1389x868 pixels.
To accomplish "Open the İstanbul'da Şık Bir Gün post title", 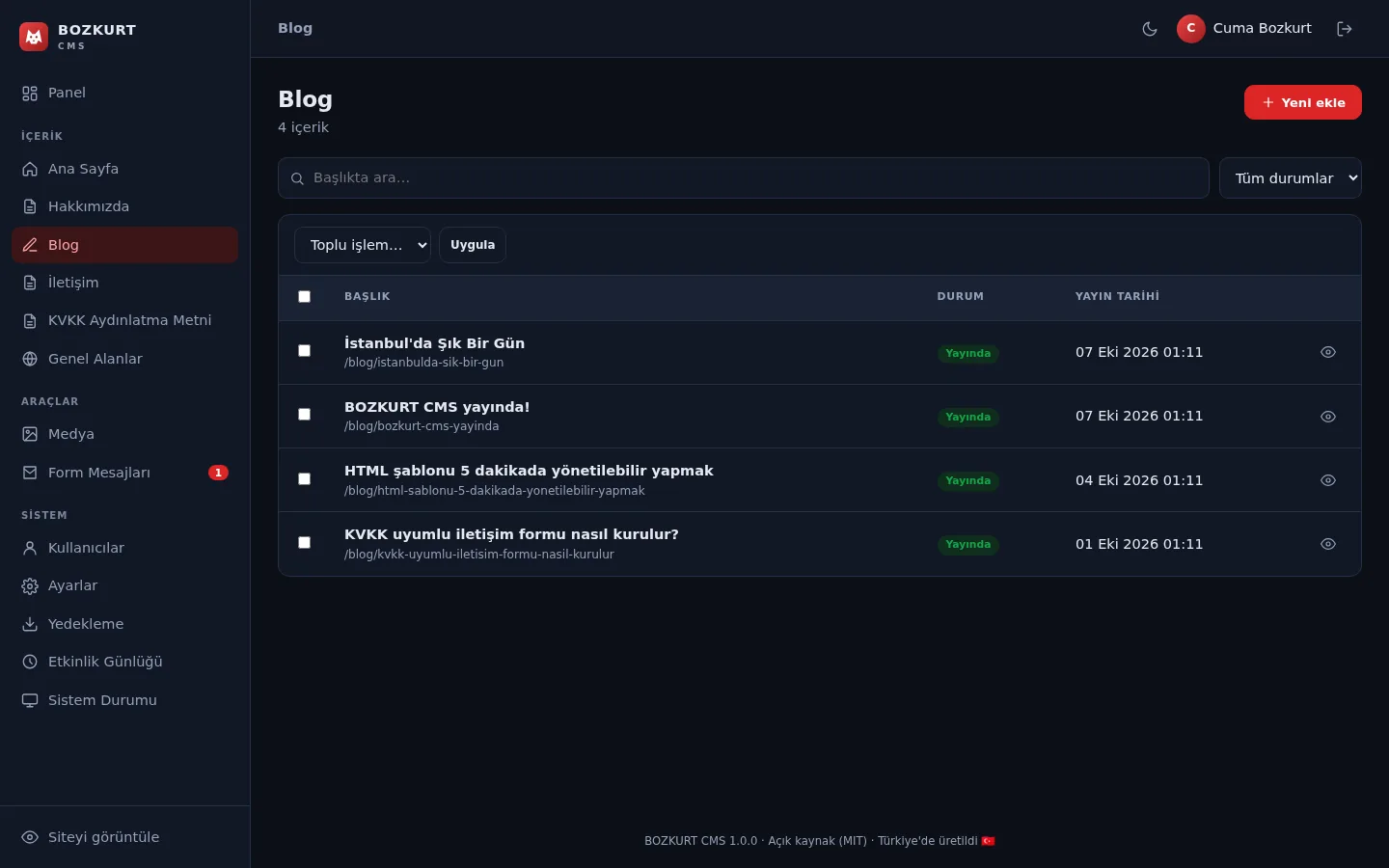I will tap(434, 343).
